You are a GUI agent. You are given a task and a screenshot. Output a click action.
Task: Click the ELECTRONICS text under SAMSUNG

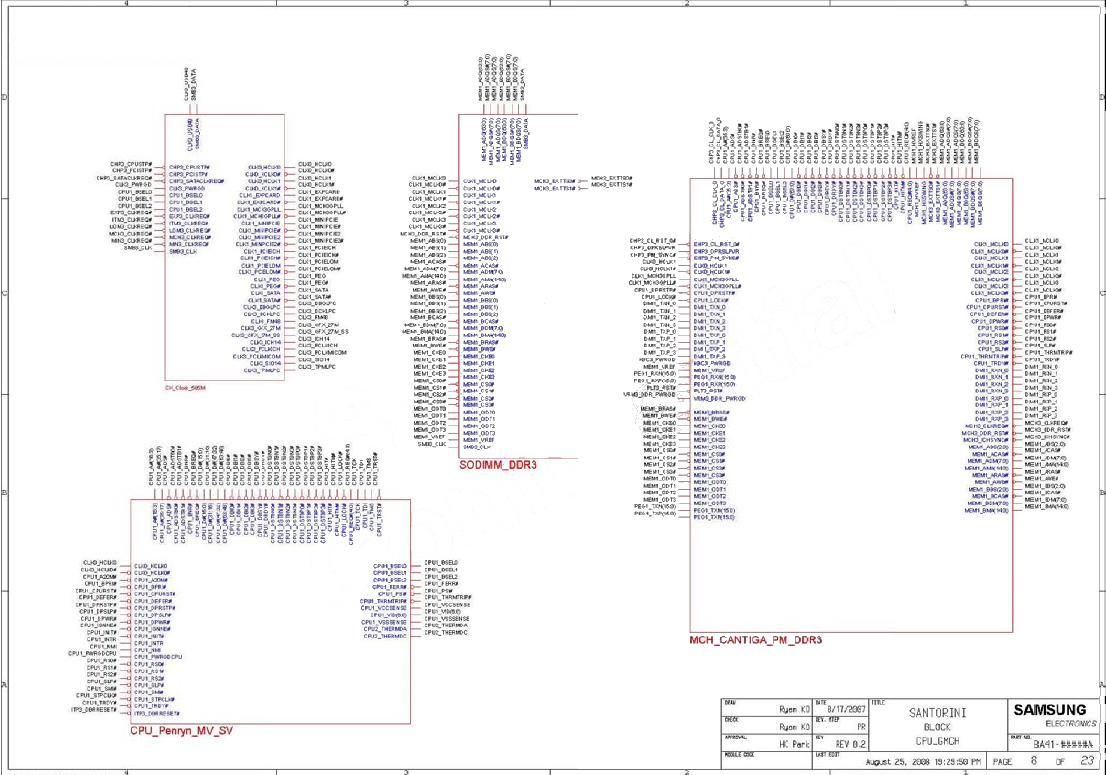click(x=1071, y=724)
